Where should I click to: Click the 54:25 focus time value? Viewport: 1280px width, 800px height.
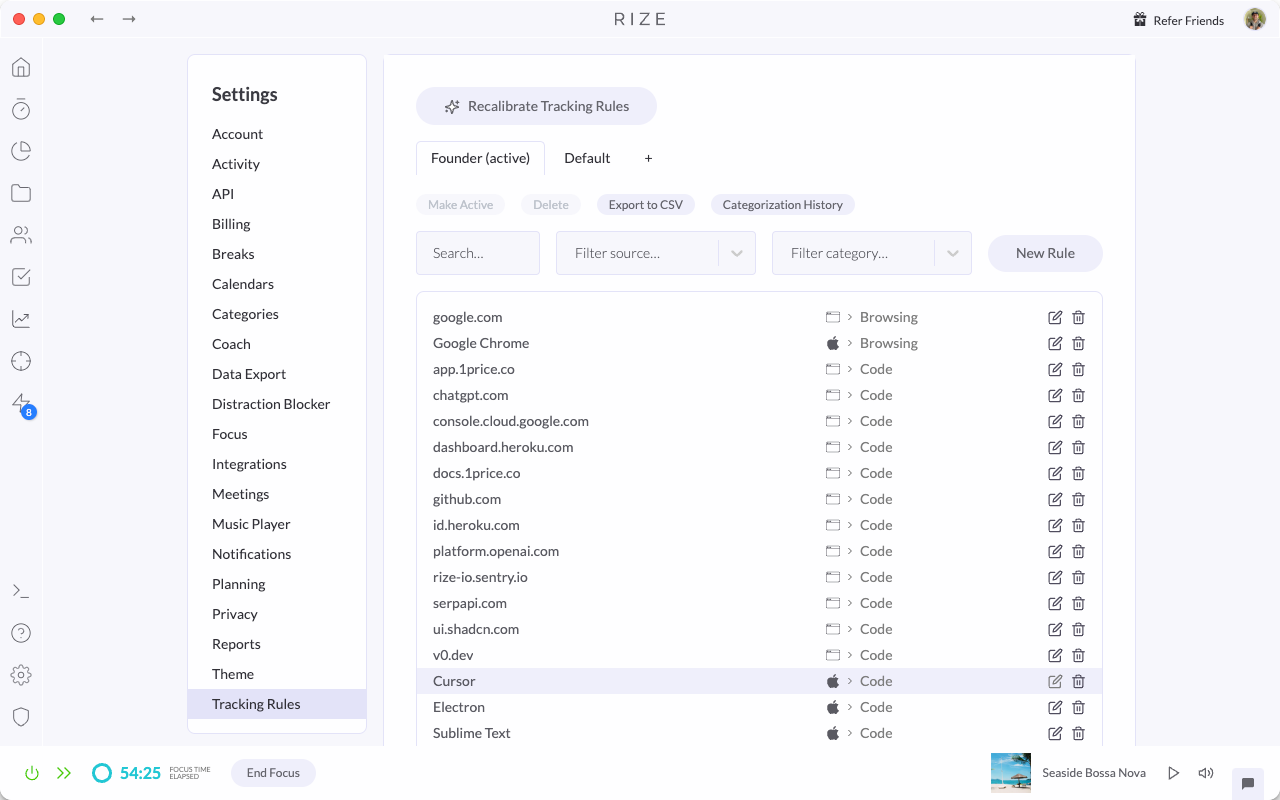tap(140, 773)
